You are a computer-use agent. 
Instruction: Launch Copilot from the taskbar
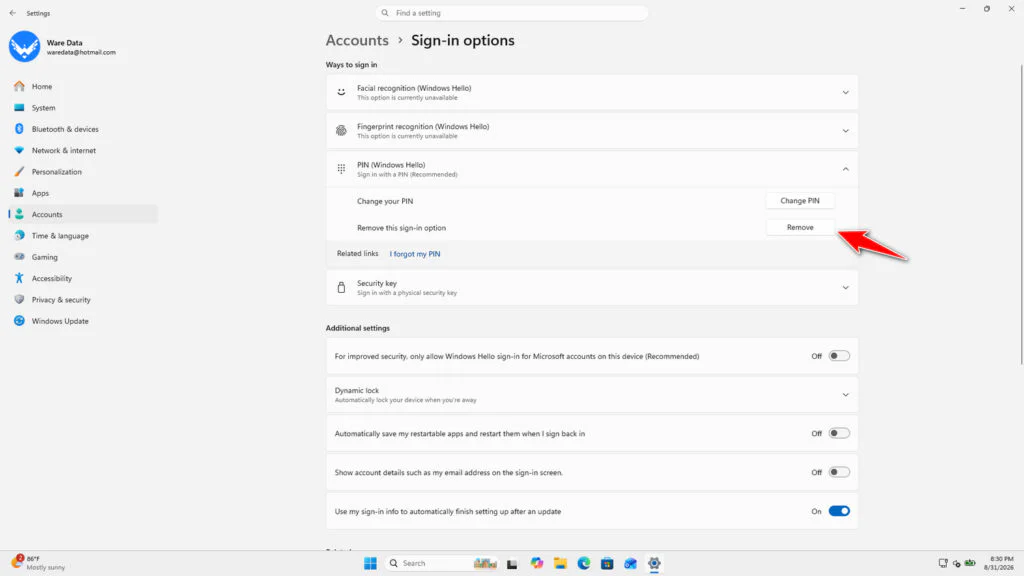coord(537,563)
